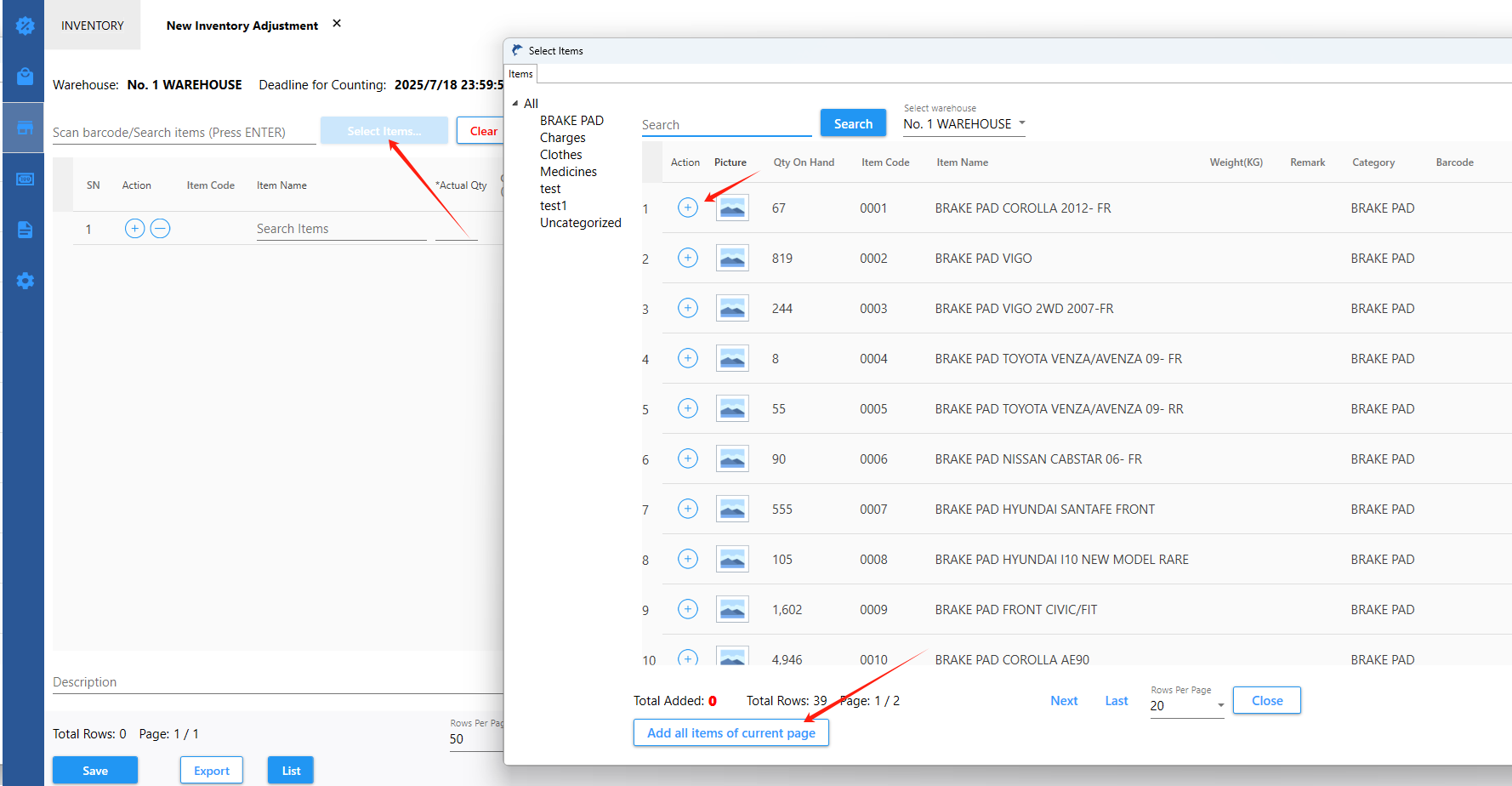Viewport: 1512px width, 786px height.
Task: Open the cash banknote sidebar icon
Action: tap(25, 179)
